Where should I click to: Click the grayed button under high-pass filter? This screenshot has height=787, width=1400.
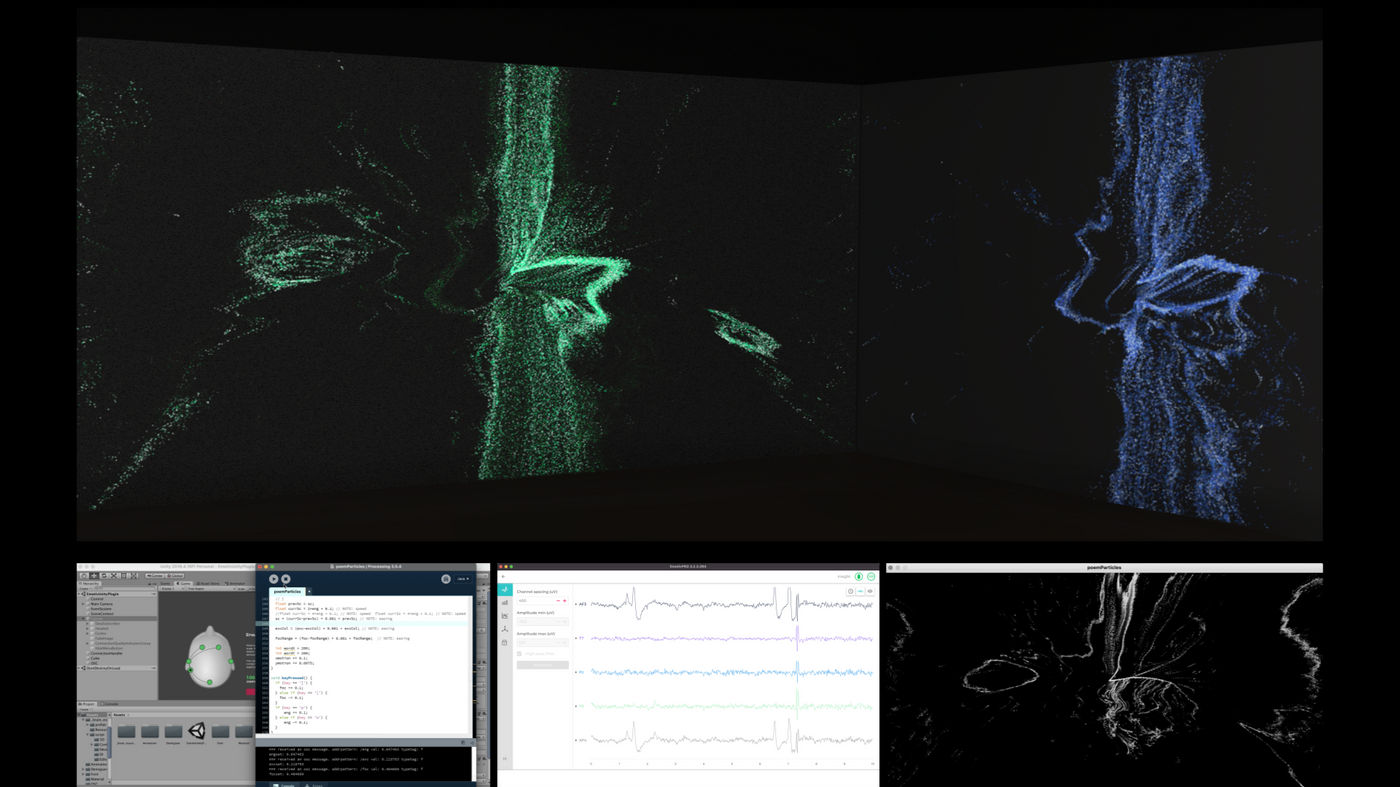tap(542, 665)
